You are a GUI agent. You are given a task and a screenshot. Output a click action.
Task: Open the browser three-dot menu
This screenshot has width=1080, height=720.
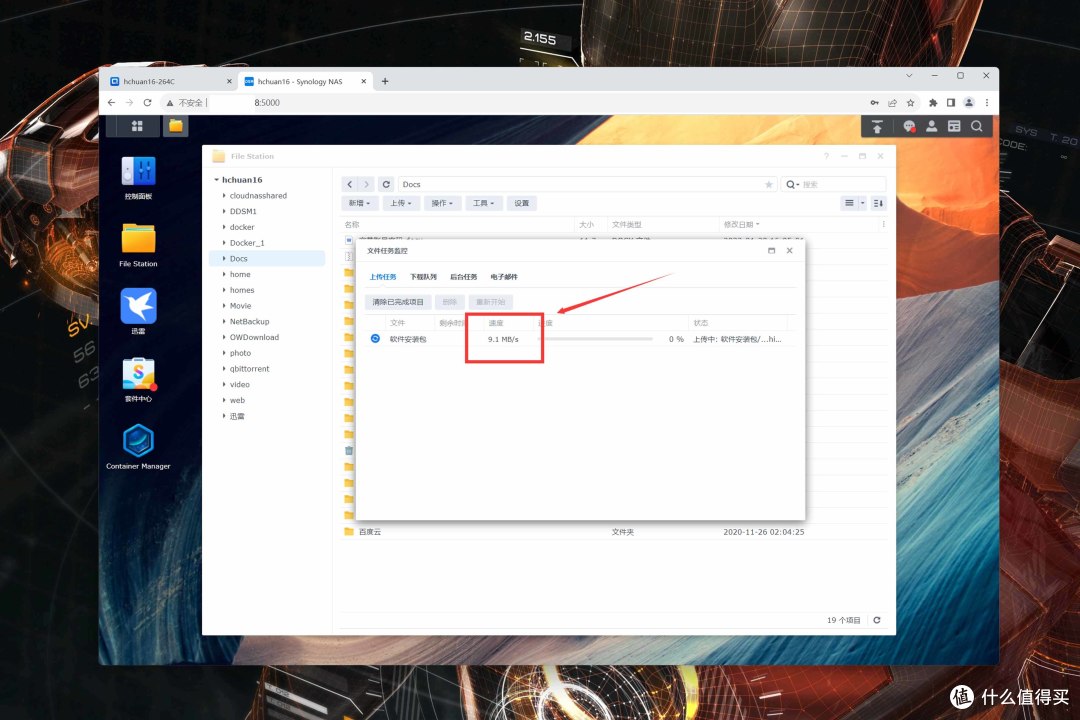point(987,103)
